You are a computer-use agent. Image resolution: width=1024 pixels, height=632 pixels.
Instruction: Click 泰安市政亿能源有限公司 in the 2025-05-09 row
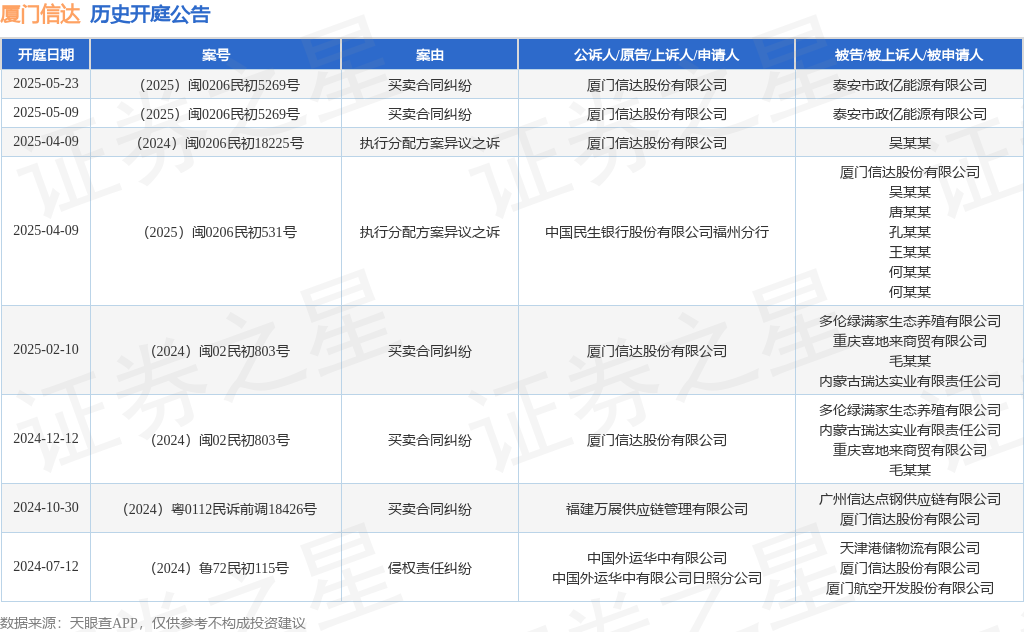pyautogui.click(x=909, y=114)
